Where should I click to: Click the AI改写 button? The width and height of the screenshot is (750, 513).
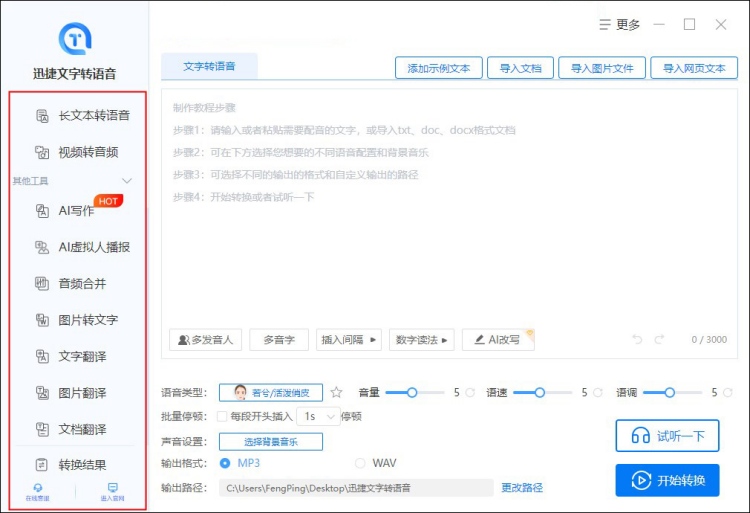point(498,340)
